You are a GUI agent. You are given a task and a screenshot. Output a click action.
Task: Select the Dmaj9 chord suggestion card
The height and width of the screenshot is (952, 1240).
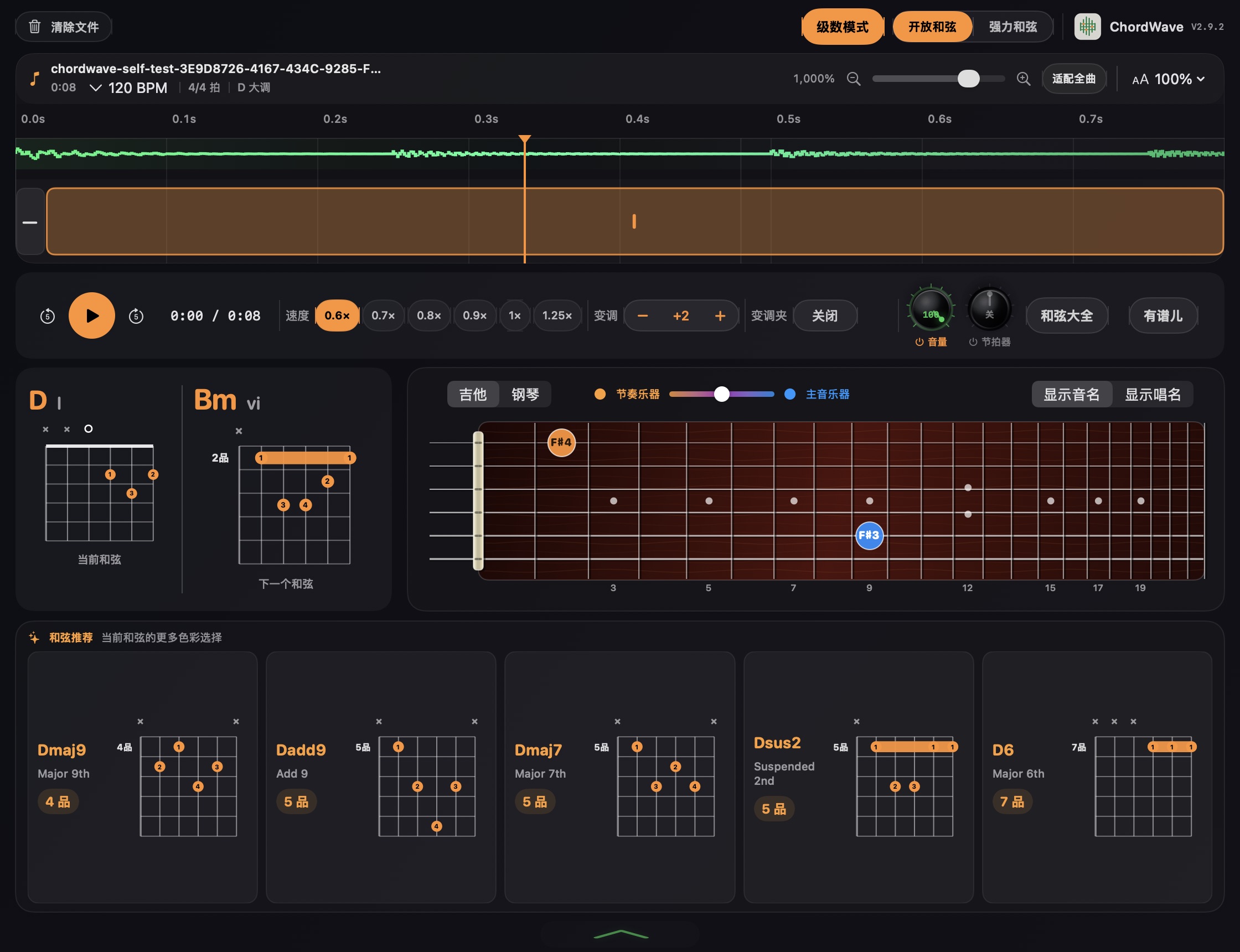point(143,778)
